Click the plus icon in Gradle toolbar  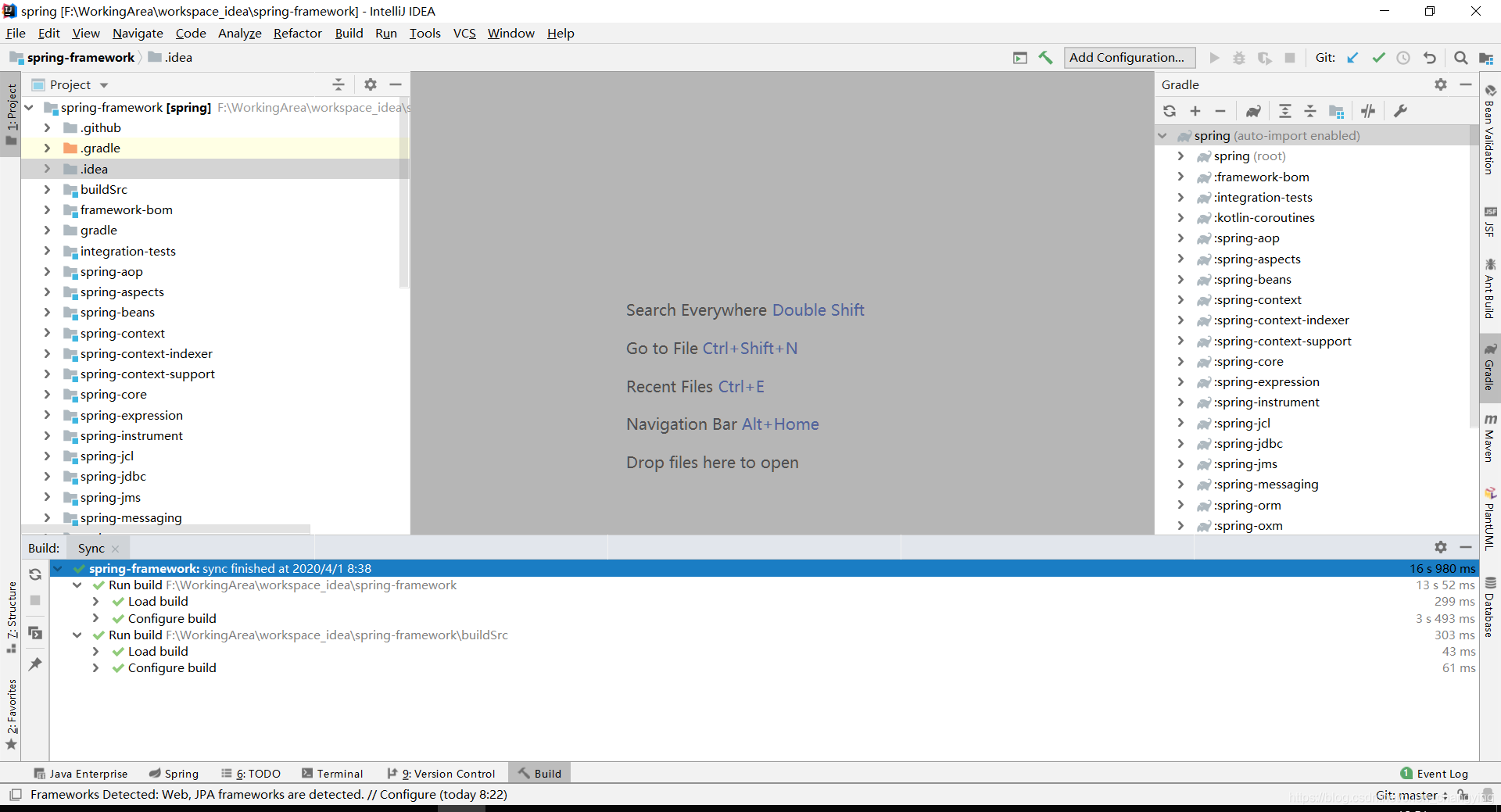point(1195,111)
